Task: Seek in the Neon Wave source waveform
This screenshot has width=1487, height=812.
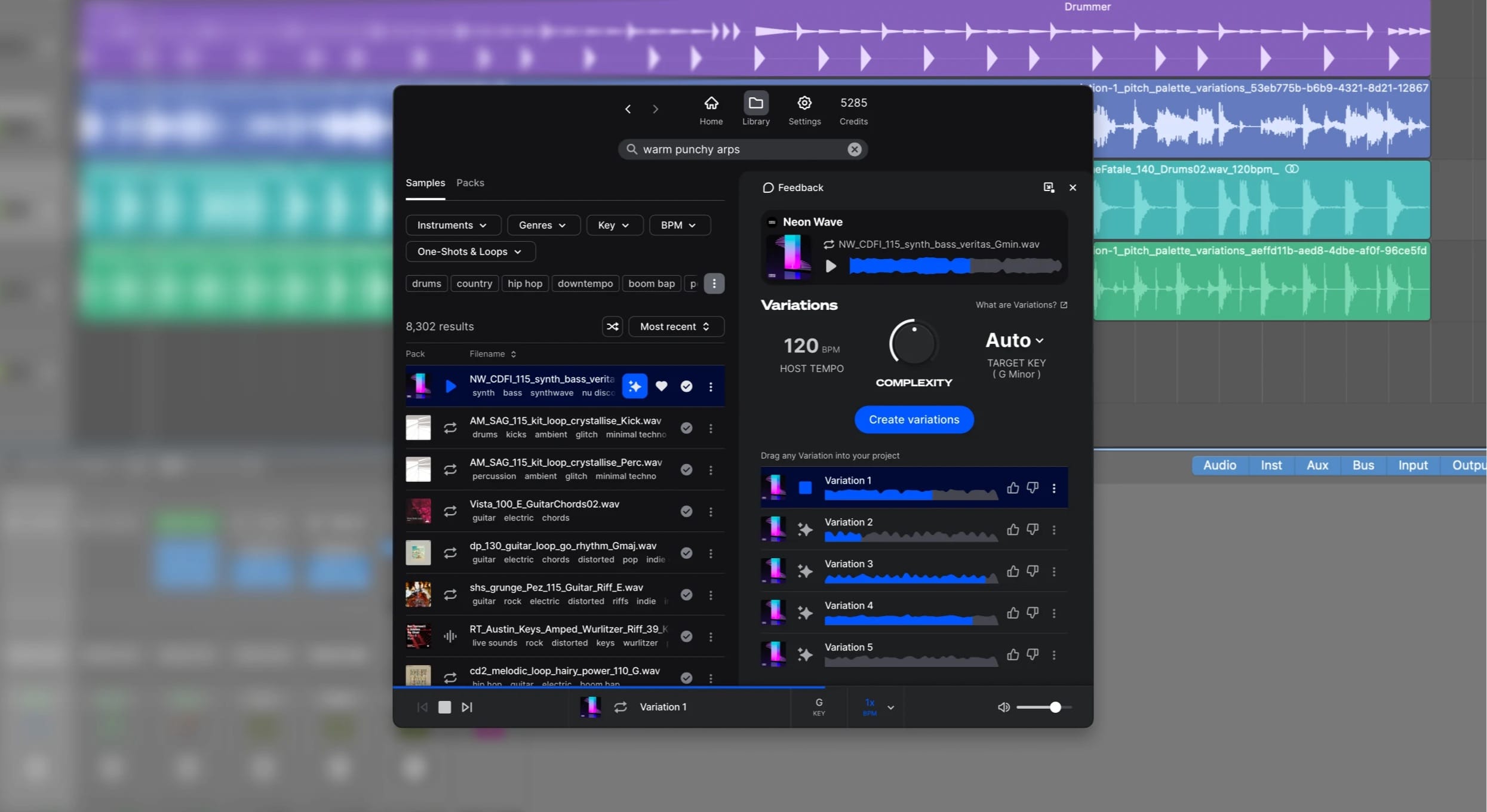Action: (955, 266)
